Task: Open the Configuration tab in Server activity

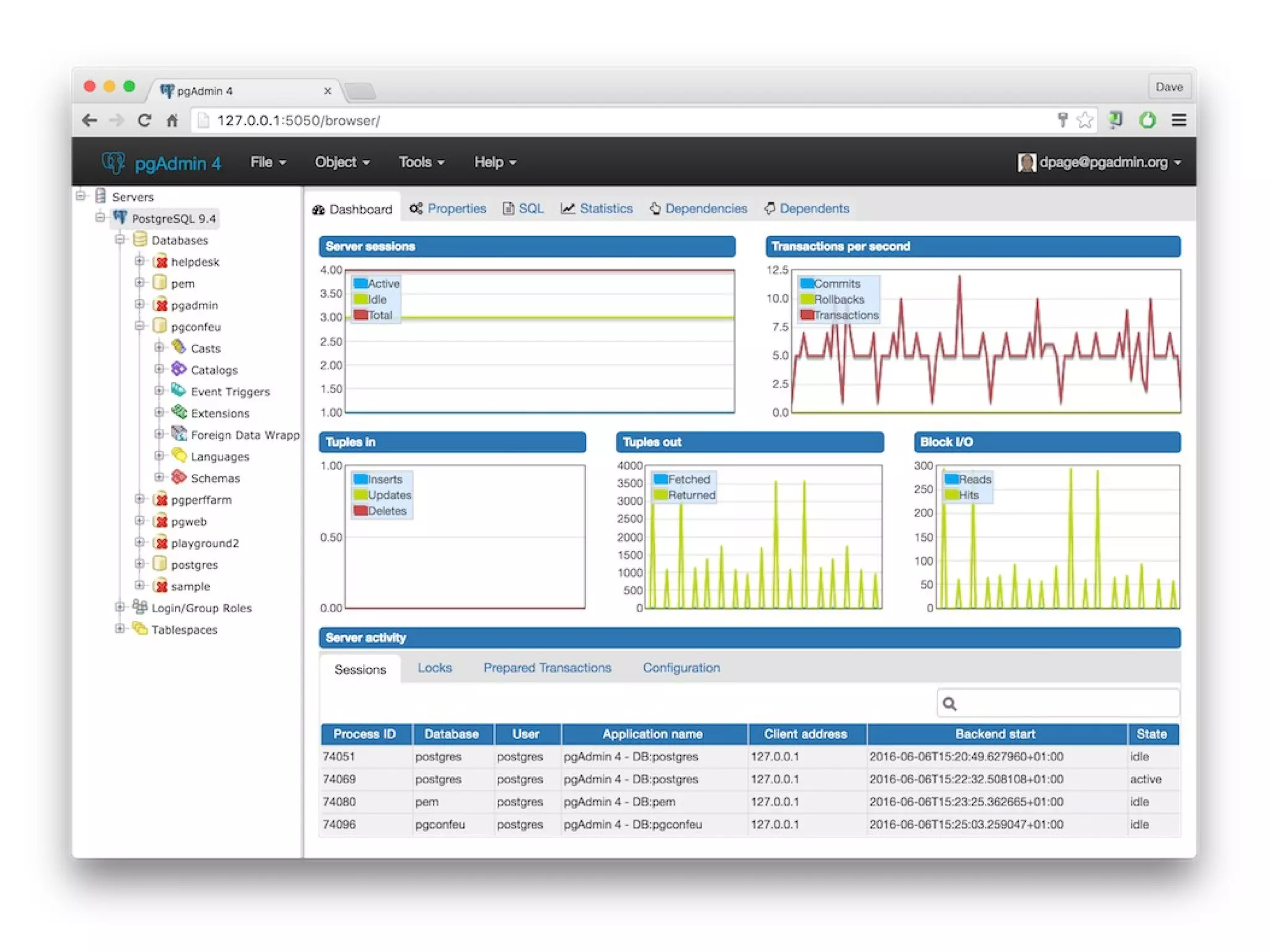Action: (x=681, y=668)
